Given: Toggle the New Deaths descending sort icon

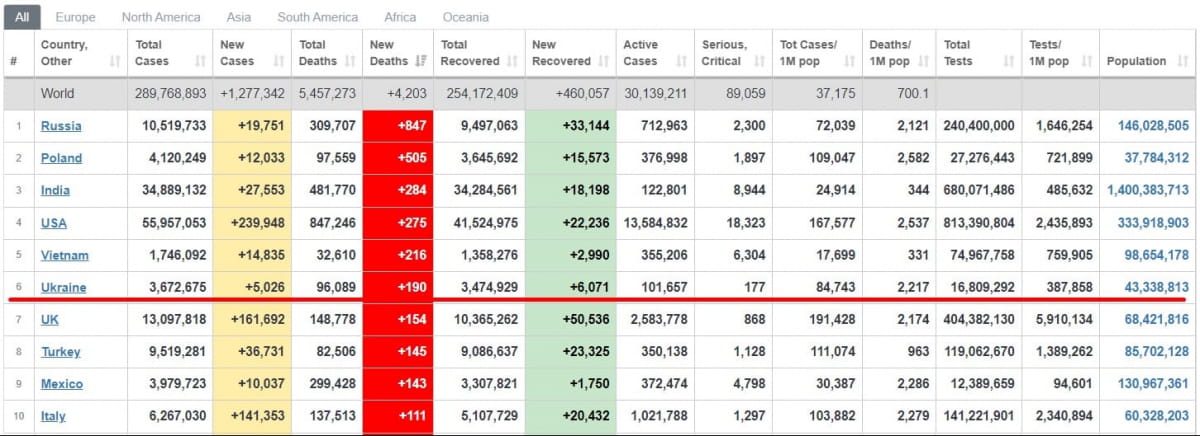Looking at the screenshot, I should tap(420, 62).
